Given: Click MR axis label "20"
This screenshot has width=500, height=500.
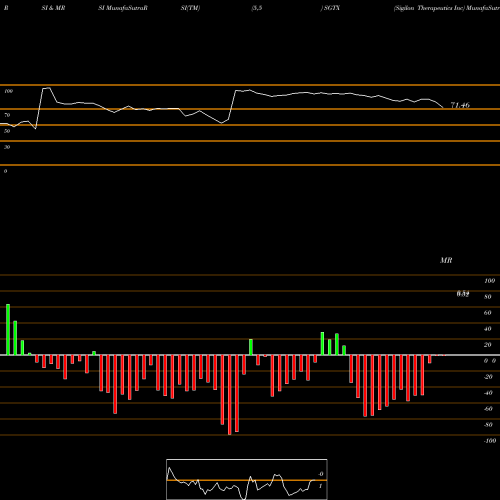Looking at the screenshot, I should coord(488,345).
